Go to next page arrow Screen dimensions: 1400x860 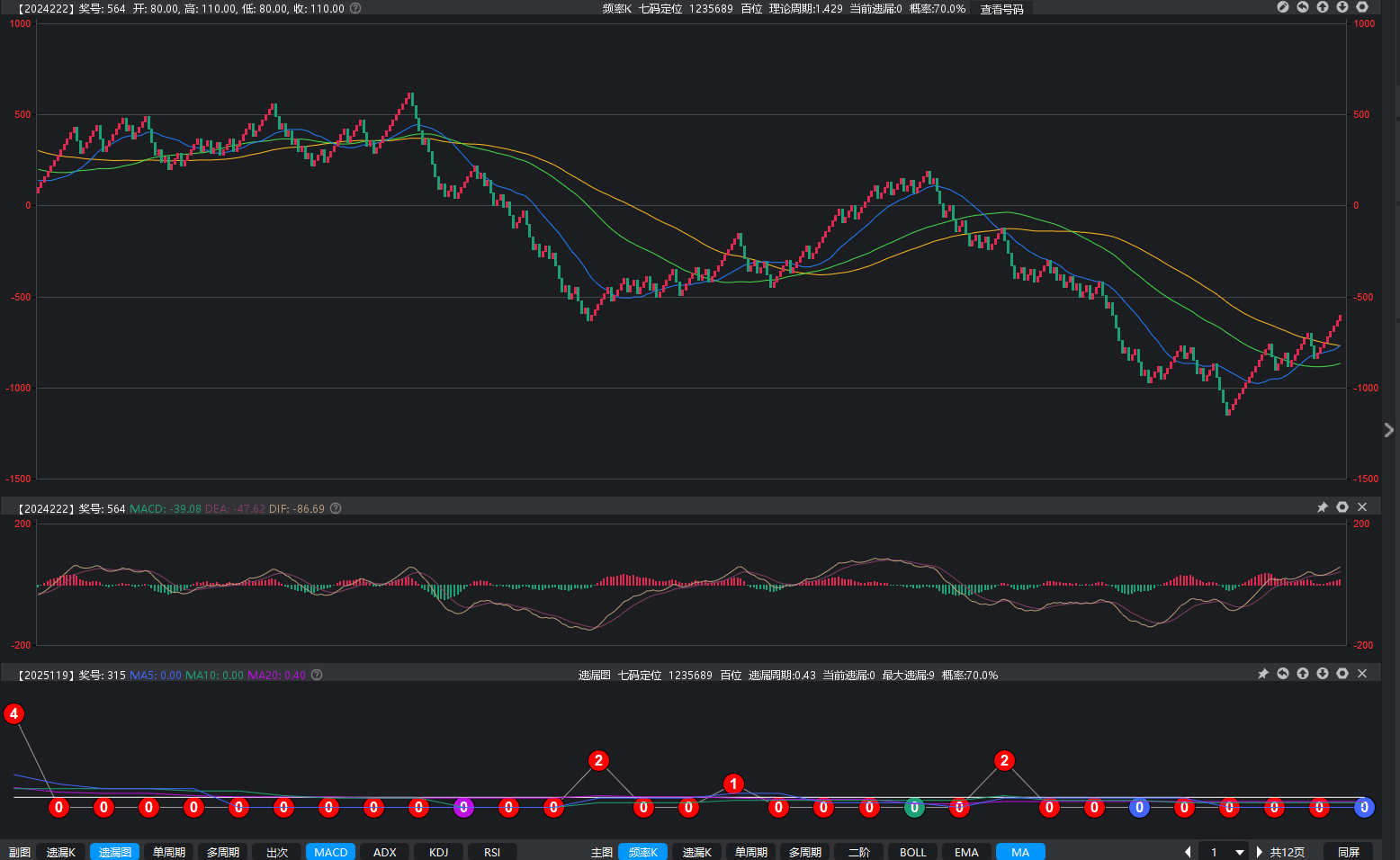[x=1259, y=852]
